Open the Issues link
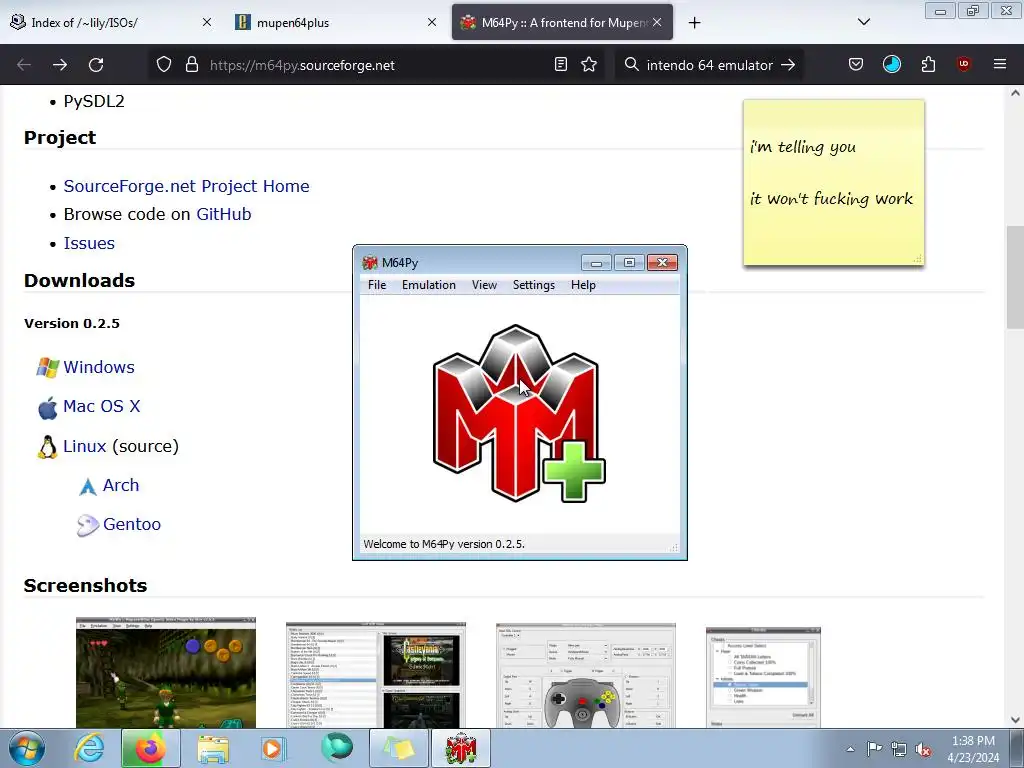 [89, 243]
